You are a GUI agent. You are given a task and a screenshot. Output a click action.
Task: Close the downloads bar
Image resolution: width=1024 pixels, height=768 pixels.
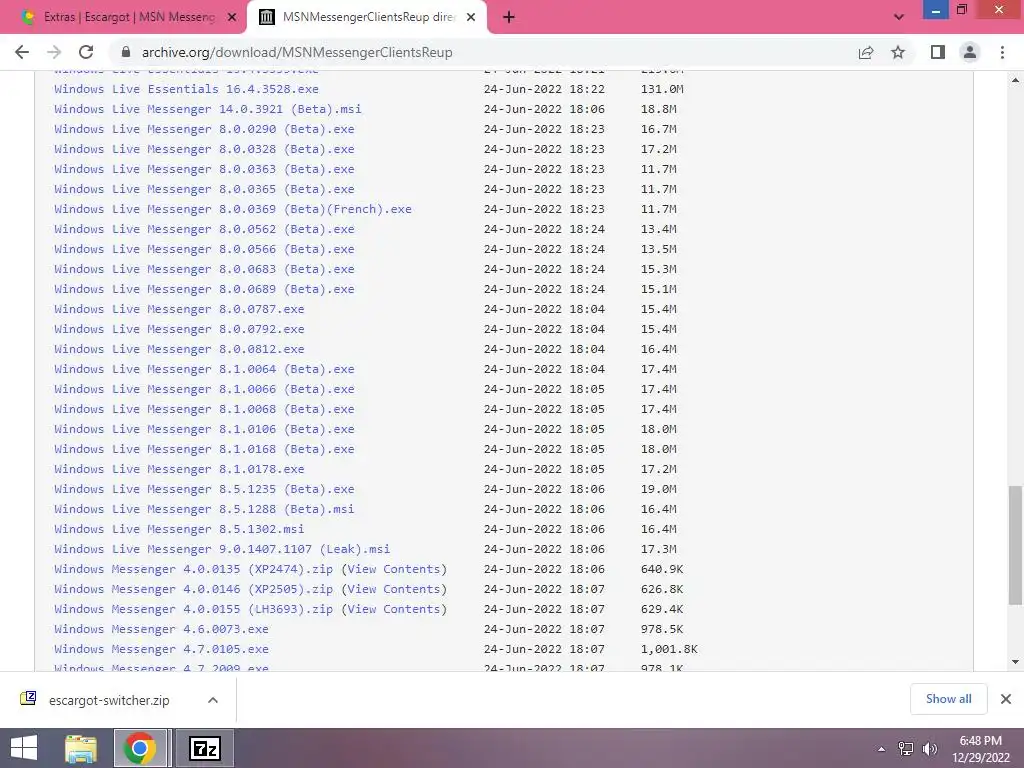coord(1006,699)
